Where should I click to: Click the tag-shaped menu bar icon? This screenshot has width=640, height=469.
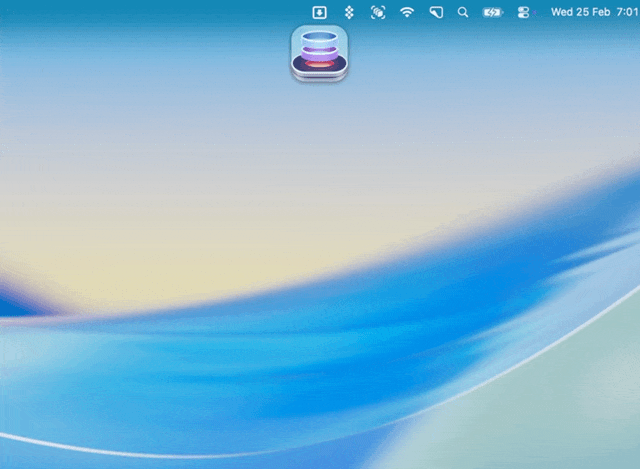pyautogui.click(x=436, y=13)
